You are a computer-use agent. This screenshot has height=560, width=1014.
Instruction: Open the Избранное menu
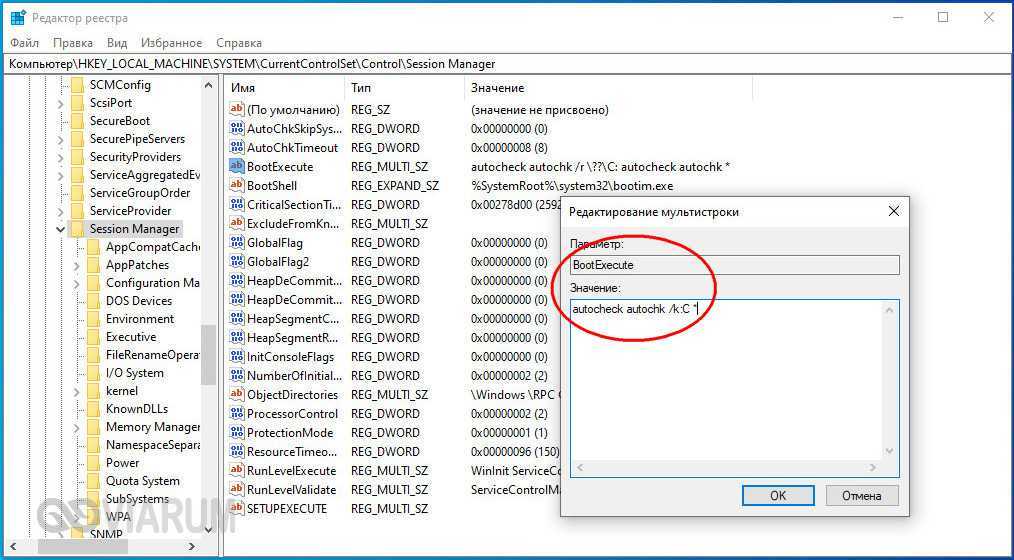click(x=171, y=43)
